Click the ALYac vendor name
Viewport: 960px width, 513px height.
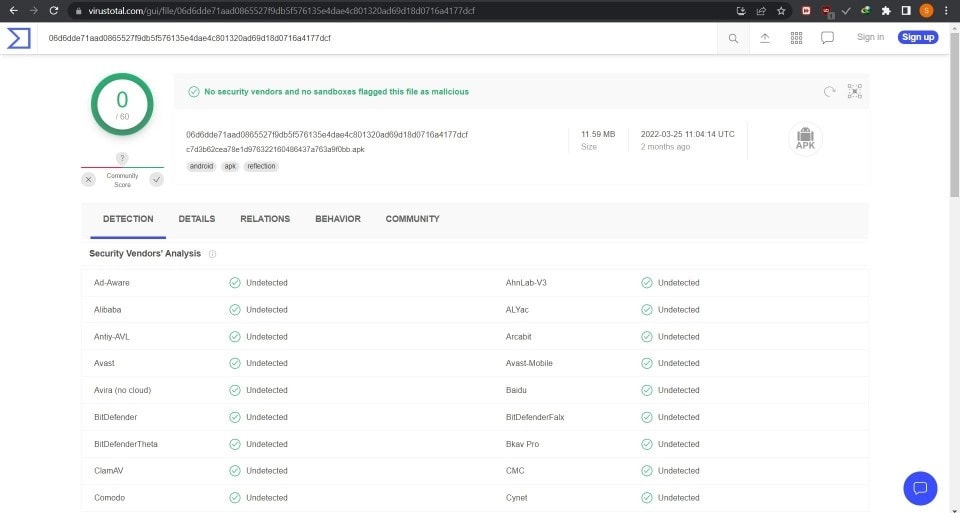pos(517,310)
